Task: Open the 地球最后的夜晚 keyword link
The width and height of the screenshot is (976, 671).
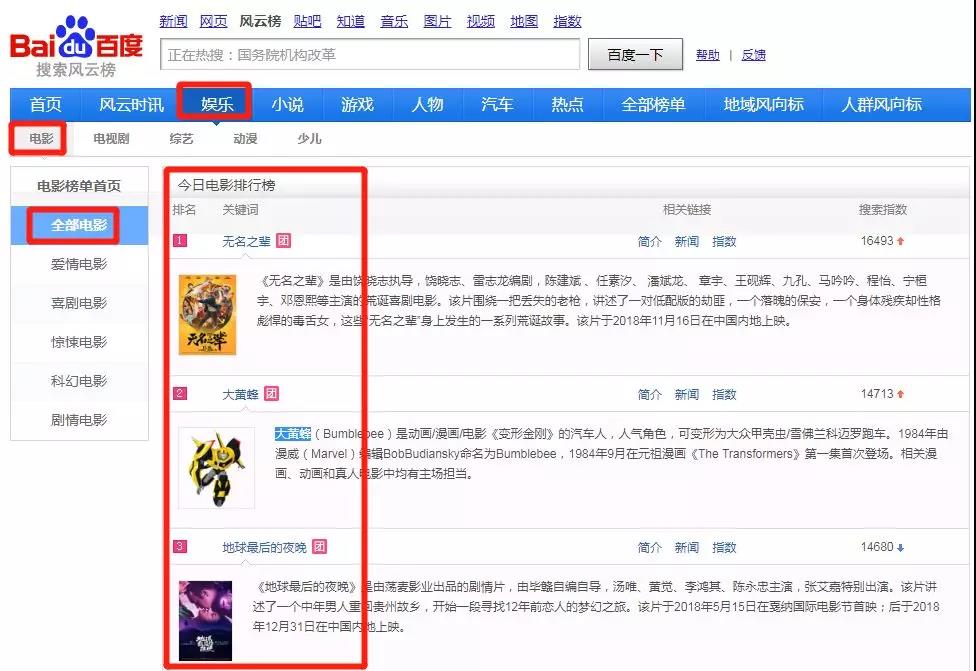Action: pyautogui.click(x=264, y=547)
